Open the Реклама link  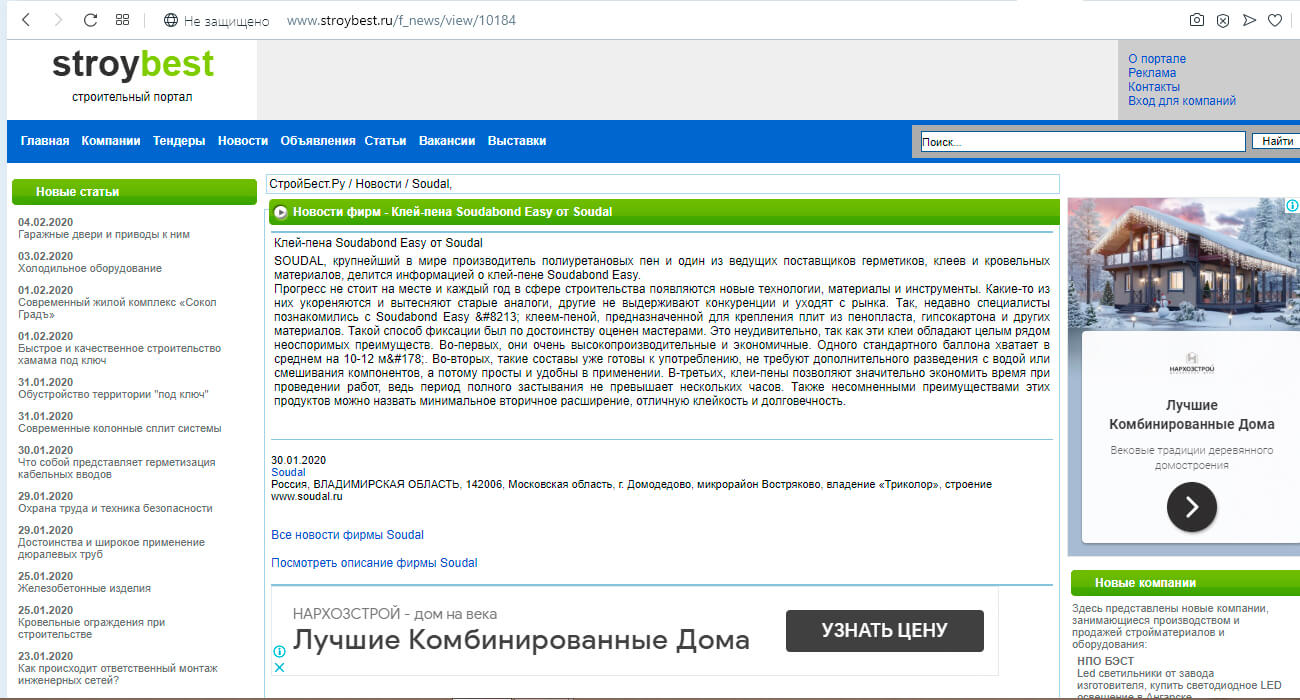pos(1152,73)
